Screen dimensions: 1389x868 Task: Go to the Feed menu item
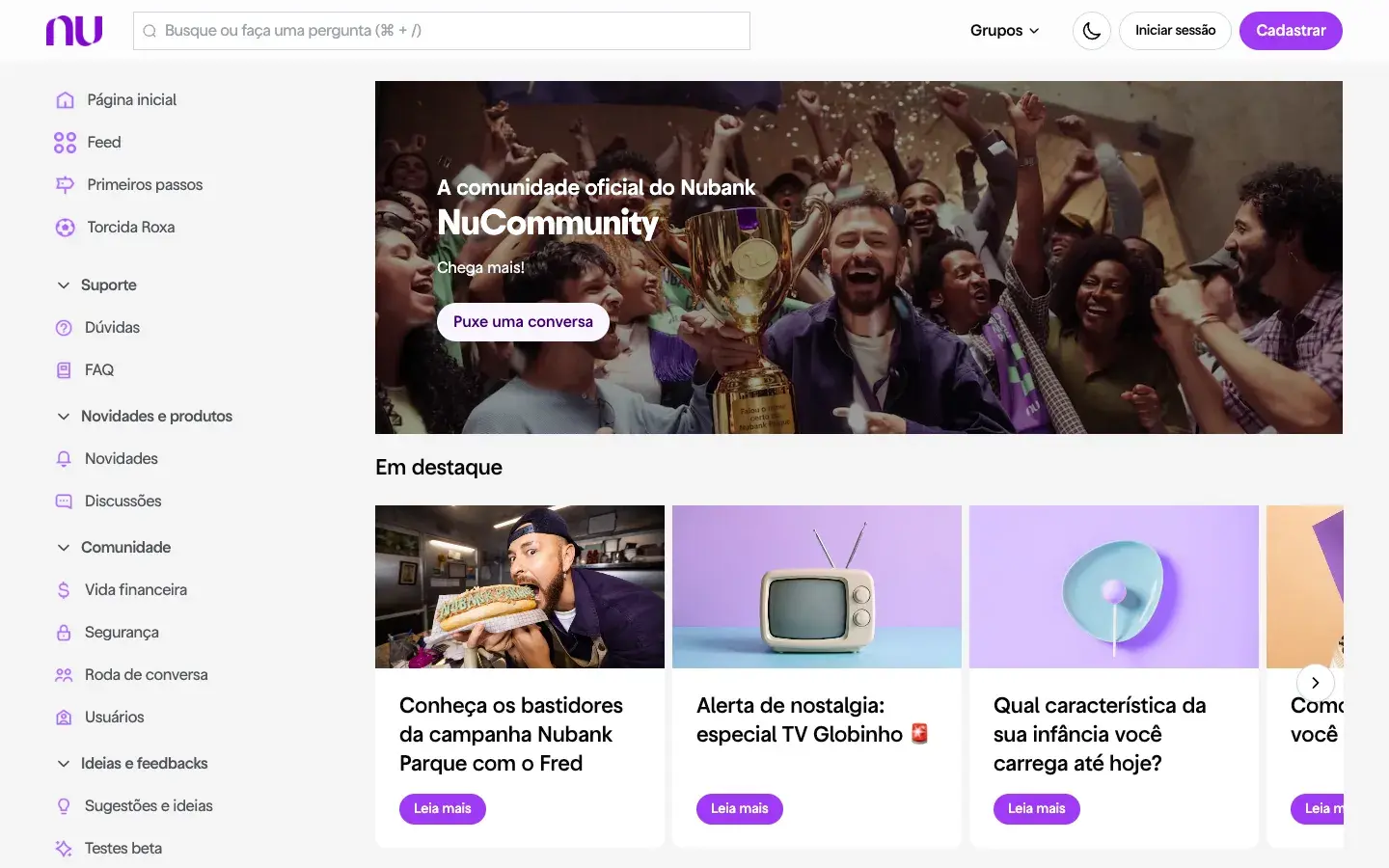point(104,143)
